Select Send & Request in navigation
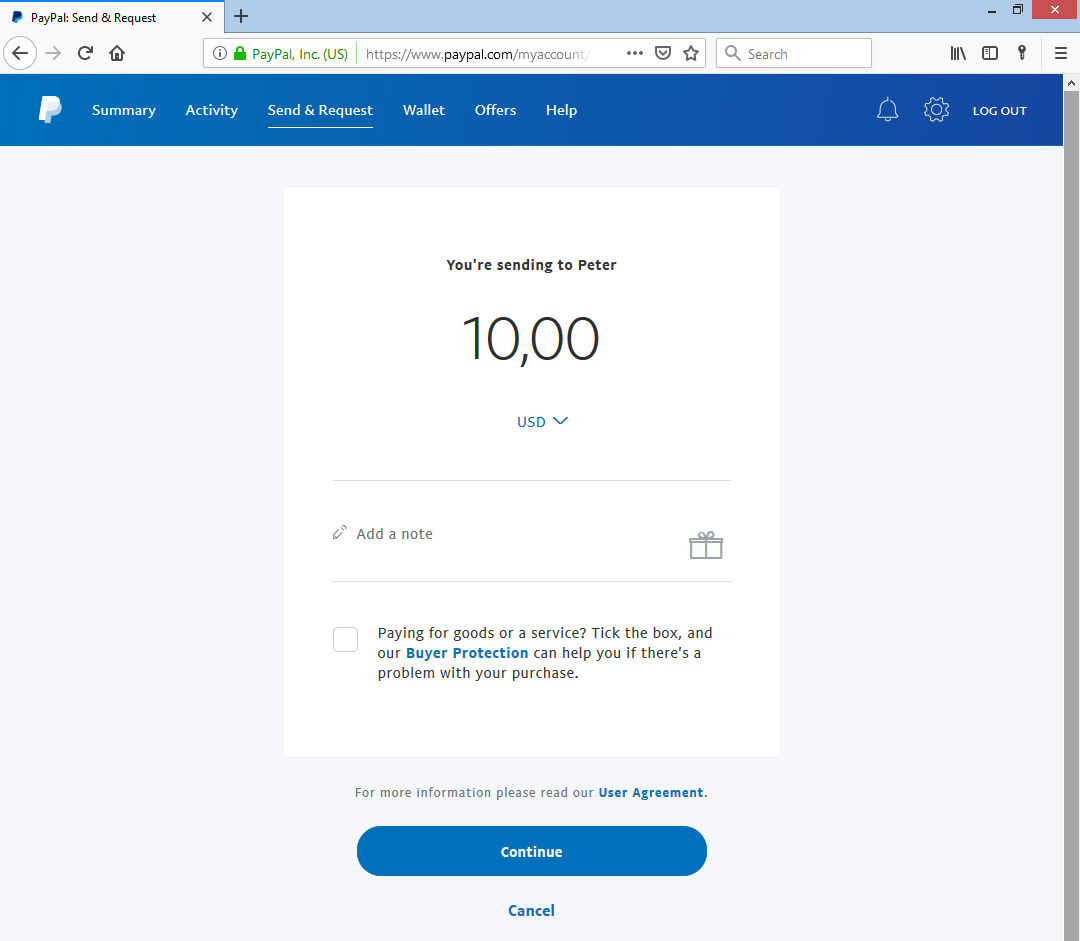 pyautogui.click(x=320, y=110)
